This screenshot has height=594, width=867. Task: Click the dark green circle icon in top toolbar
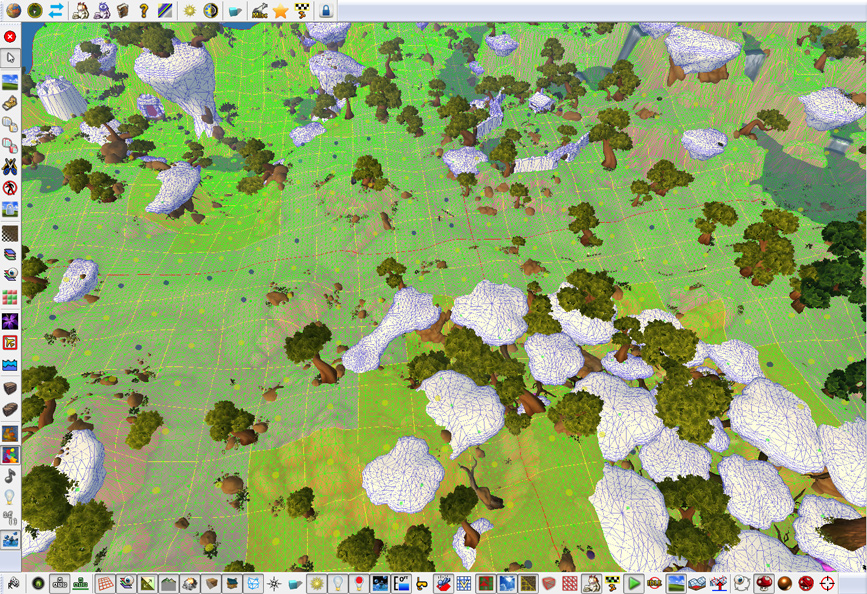(35, 10)
